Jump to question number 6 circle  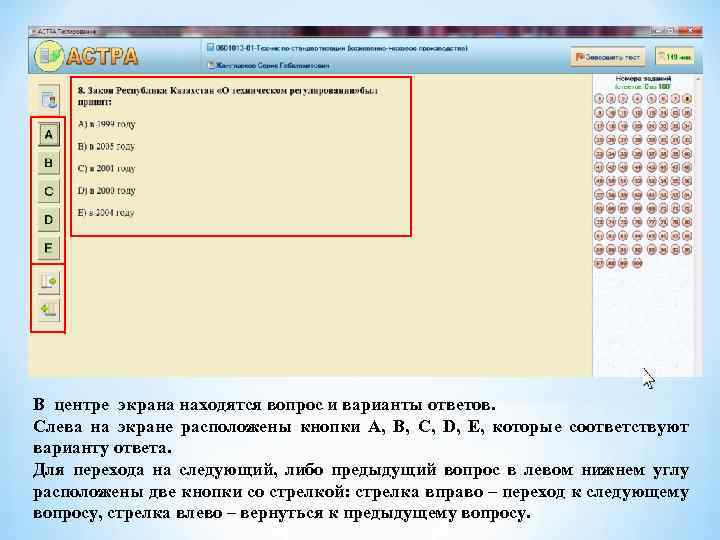coord(663,99)
